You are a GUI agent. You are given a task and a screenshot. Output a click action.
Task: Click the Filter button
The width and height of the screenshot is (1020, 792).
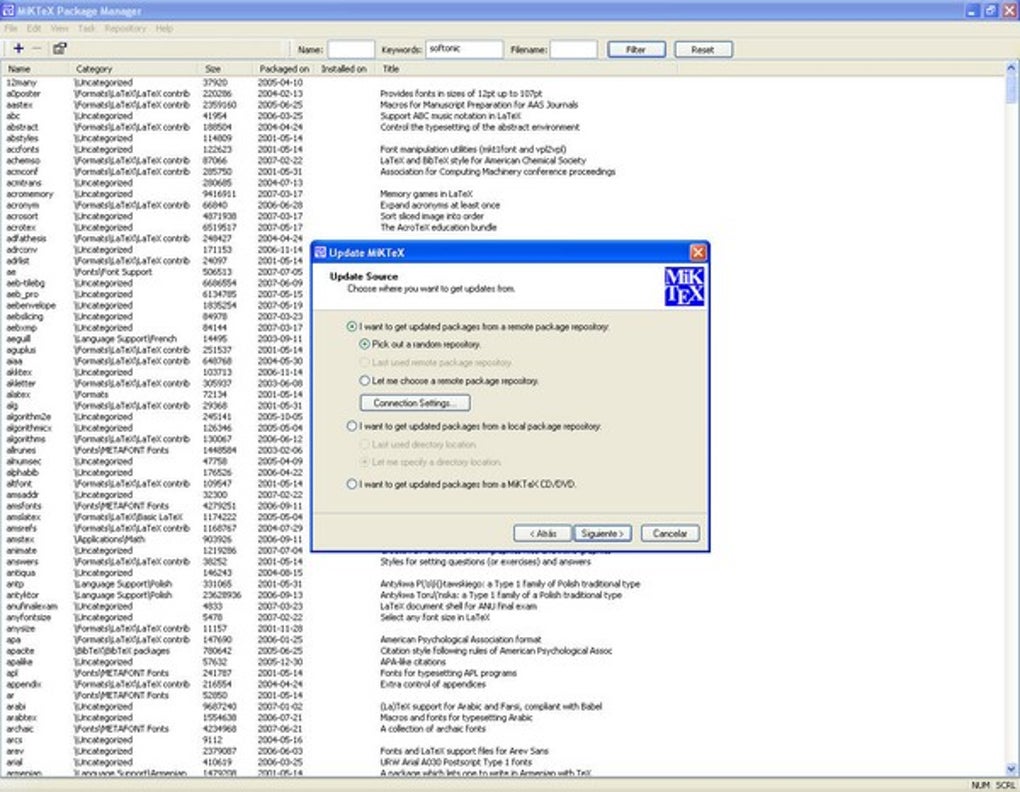click(x=636, y=49)
